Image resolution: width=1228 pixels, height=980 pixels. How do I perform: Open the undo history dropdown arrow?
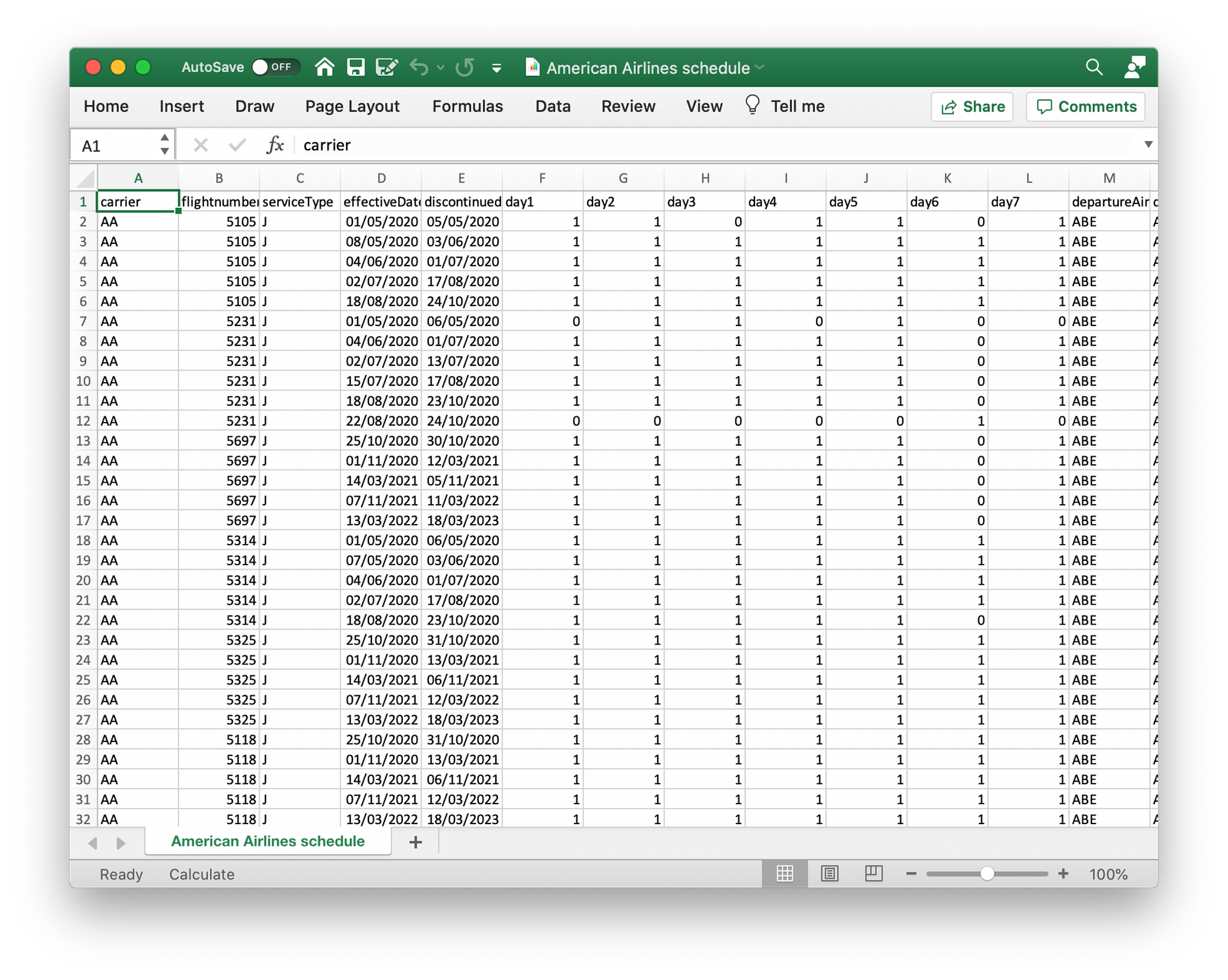tap(441, 68)
